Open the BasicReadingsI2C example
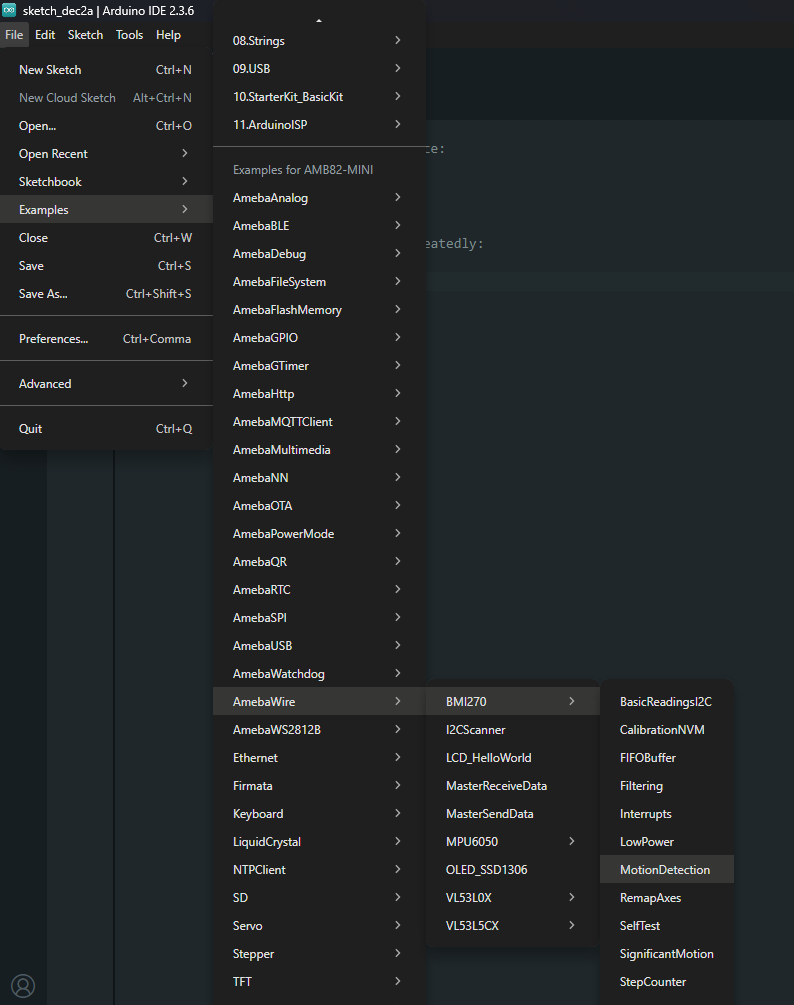 (665, 702)
